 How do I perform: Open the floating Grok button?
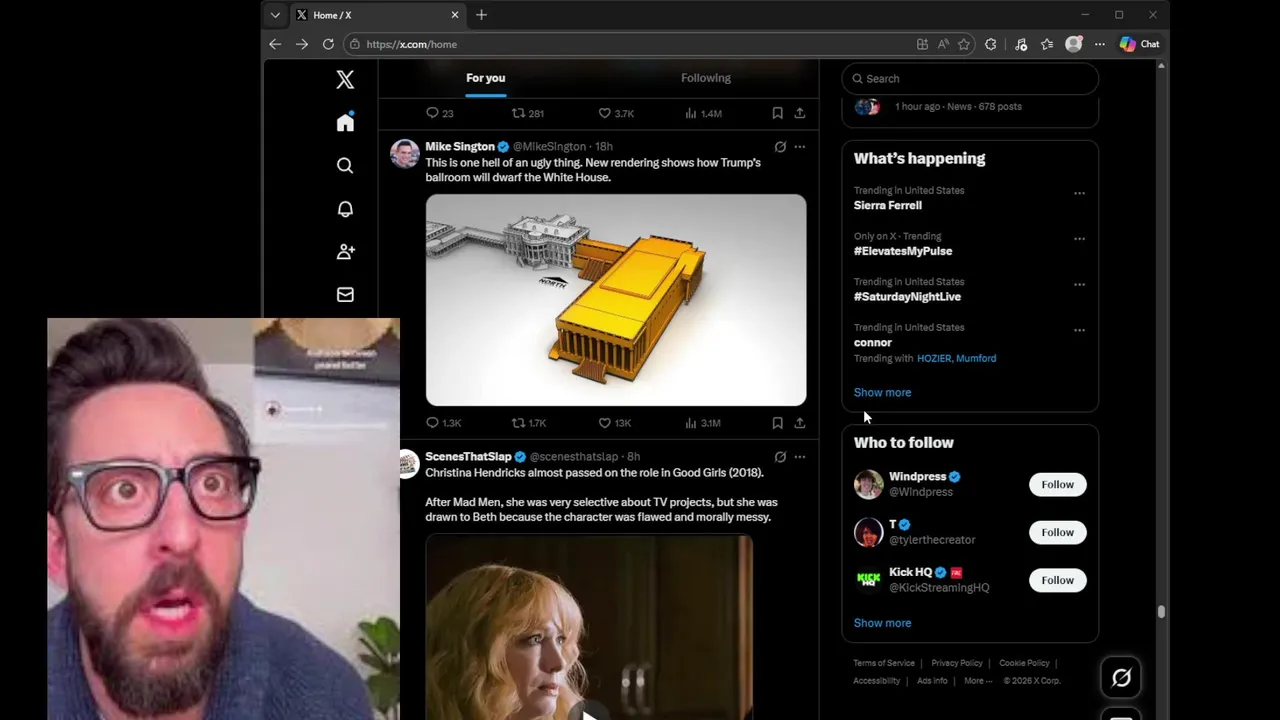tap(1121, 678)
